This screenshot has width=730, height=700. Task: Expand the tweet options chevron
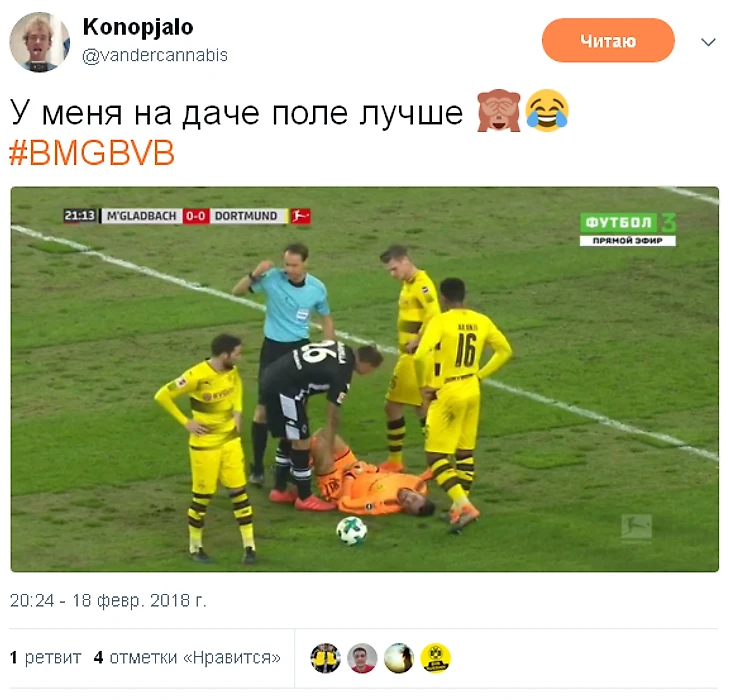[x=708, y=42]
